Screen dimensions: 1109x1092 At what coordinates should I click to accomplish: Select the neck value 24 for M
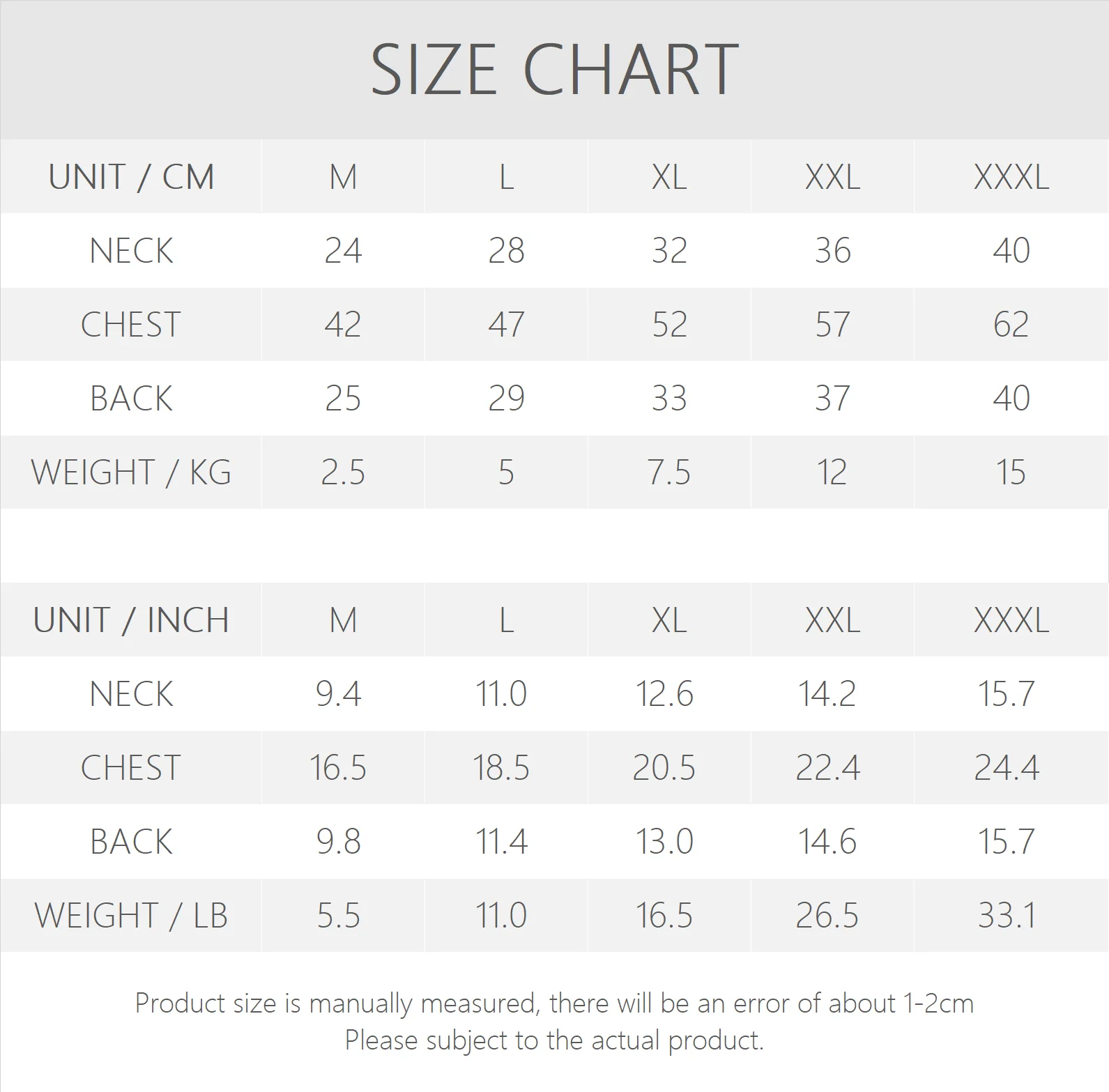(343, 251)
